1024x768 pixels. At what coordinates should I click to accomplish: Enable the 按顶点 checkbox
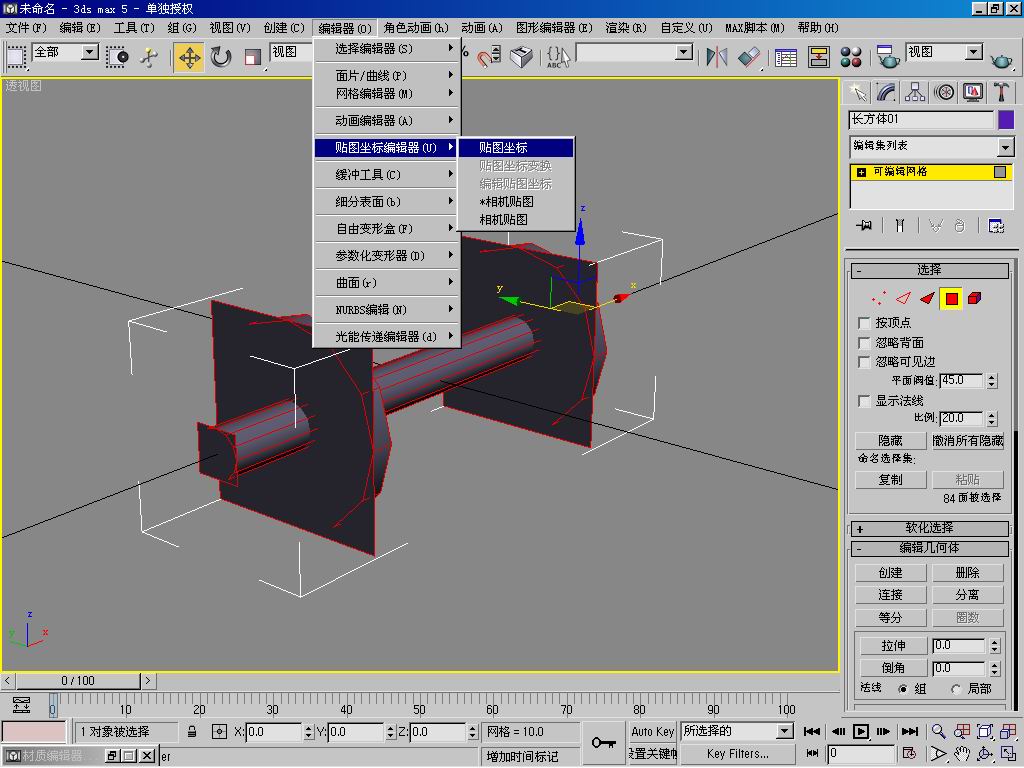pos(865,323)
